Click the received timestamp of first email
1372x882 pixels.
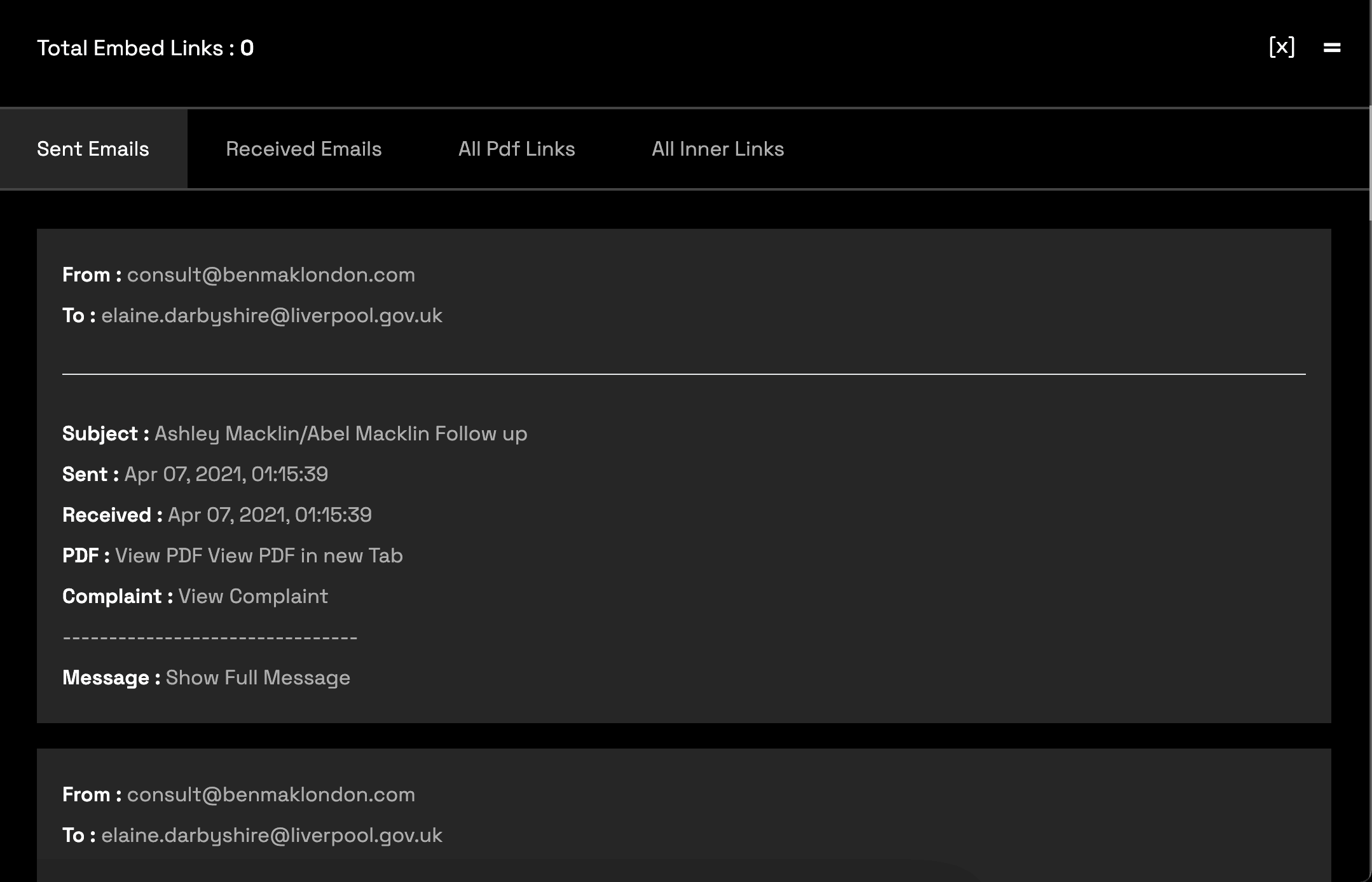[270, 515]
